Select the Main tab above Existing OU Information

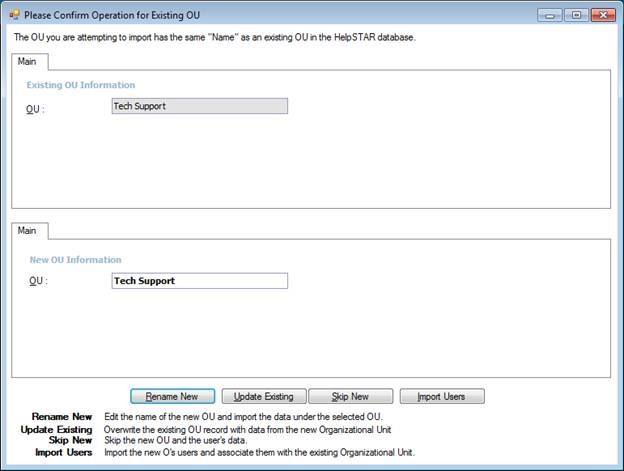coord(28,61)
